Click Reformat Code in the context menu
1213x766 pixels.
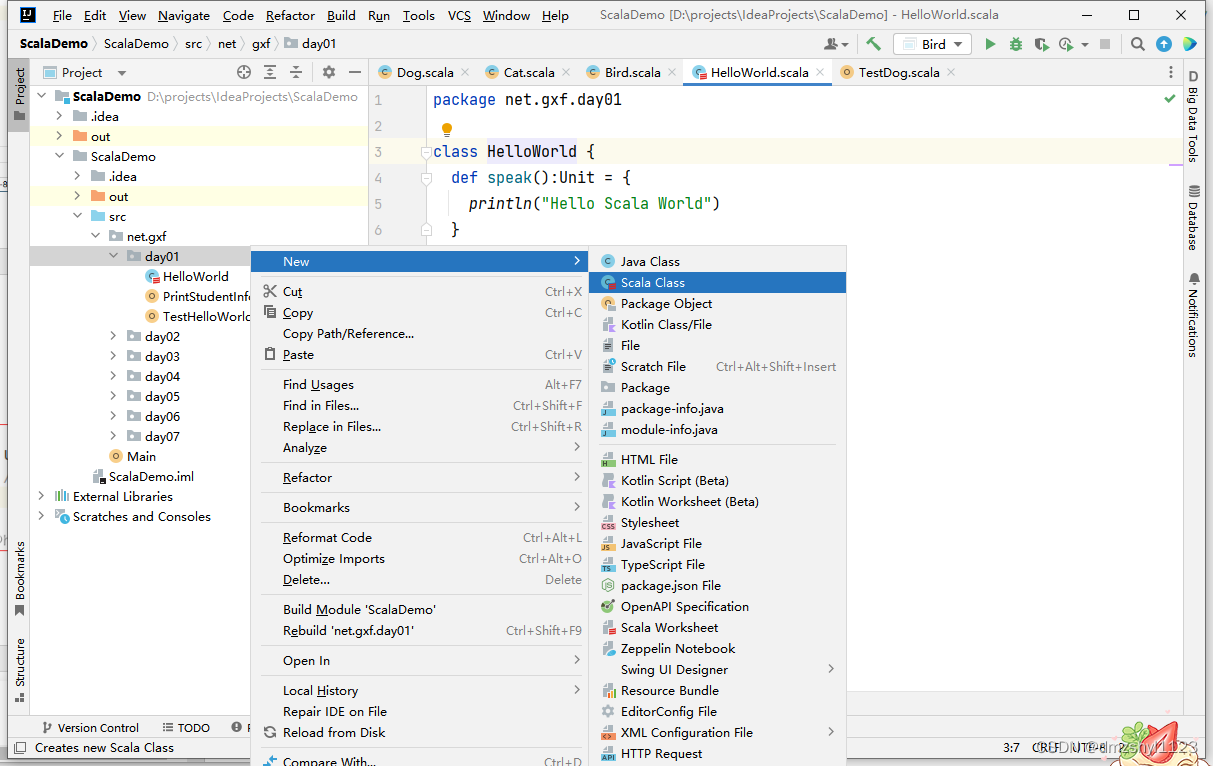[419, 538]
